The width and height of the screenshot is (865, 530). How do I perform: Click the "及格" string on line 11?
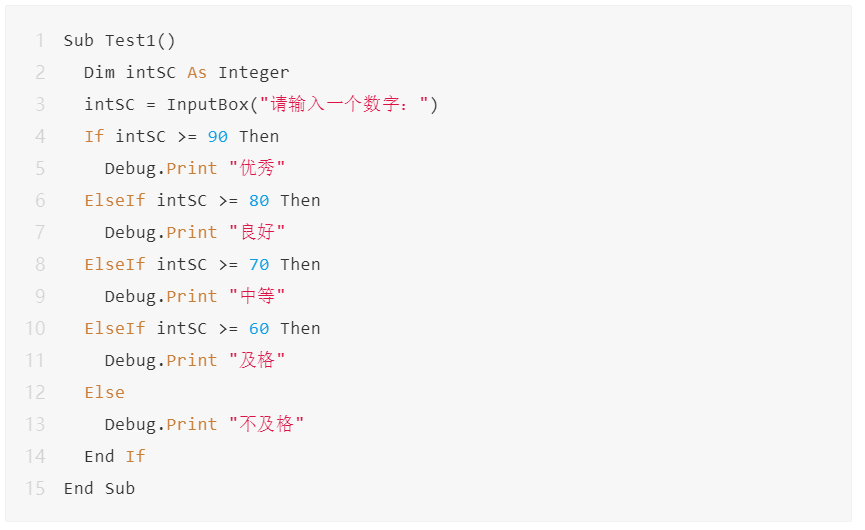click(257, 360)
